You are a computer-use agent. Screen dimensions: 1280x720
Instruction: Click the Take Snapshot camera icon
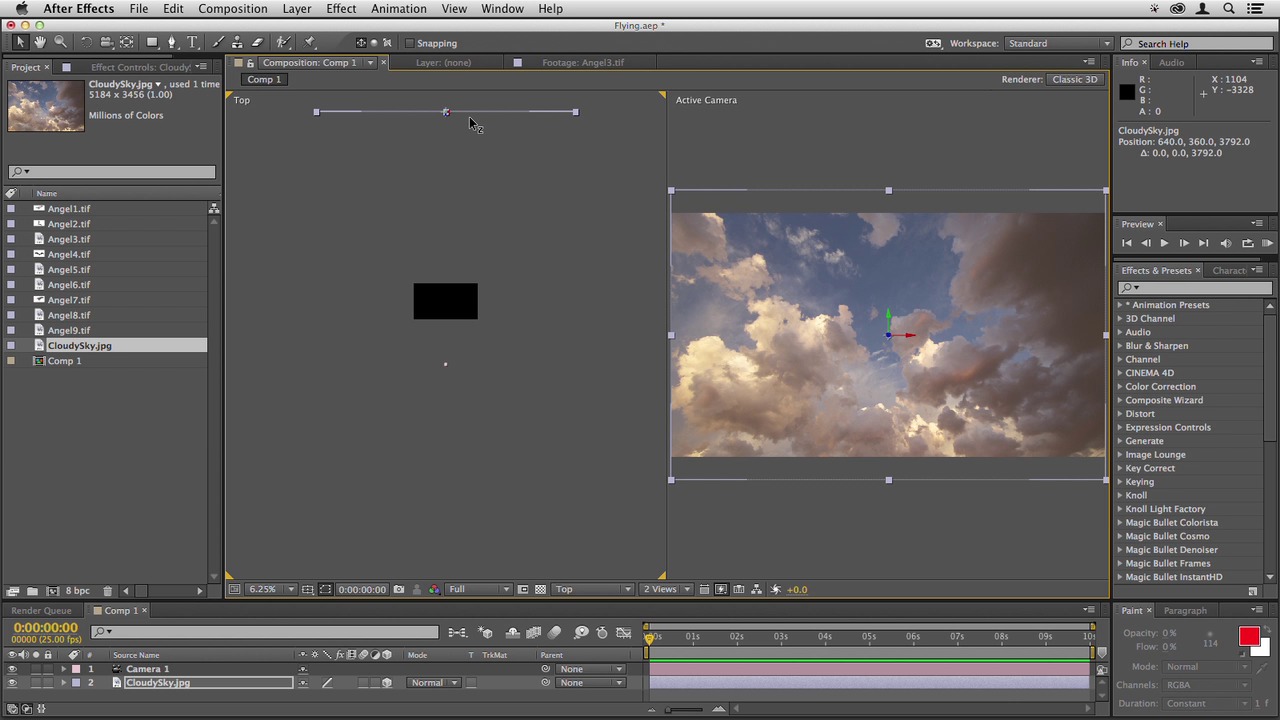pos(399,589)
